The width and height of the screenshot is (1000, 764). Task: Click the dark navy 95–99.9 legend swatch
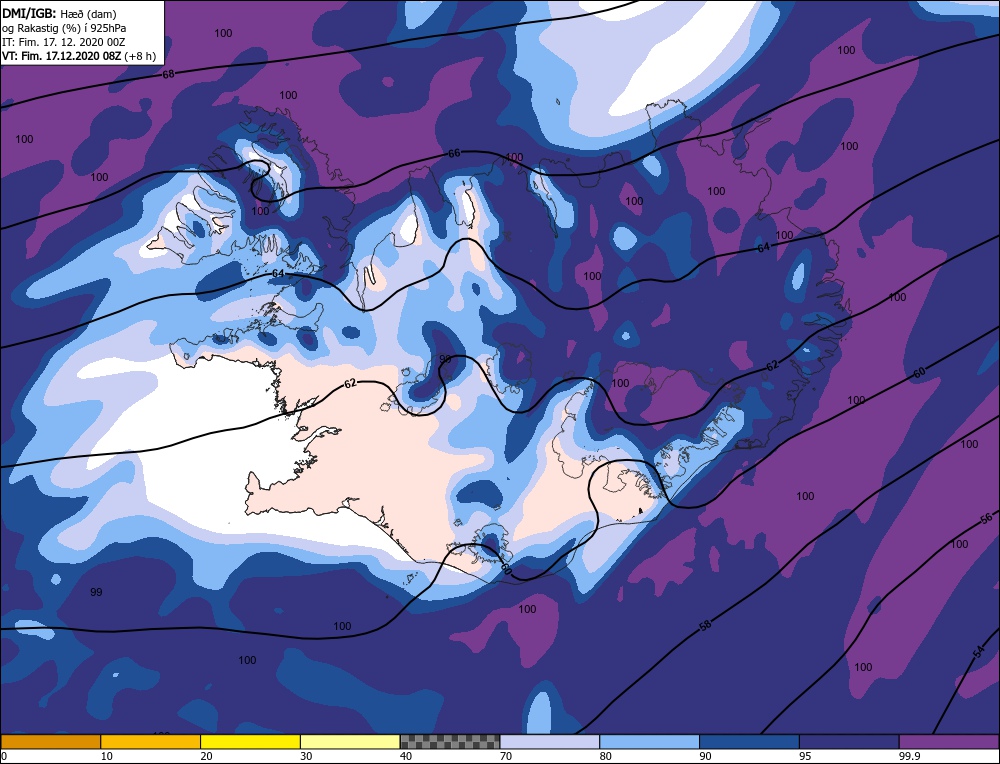(849, 742)
